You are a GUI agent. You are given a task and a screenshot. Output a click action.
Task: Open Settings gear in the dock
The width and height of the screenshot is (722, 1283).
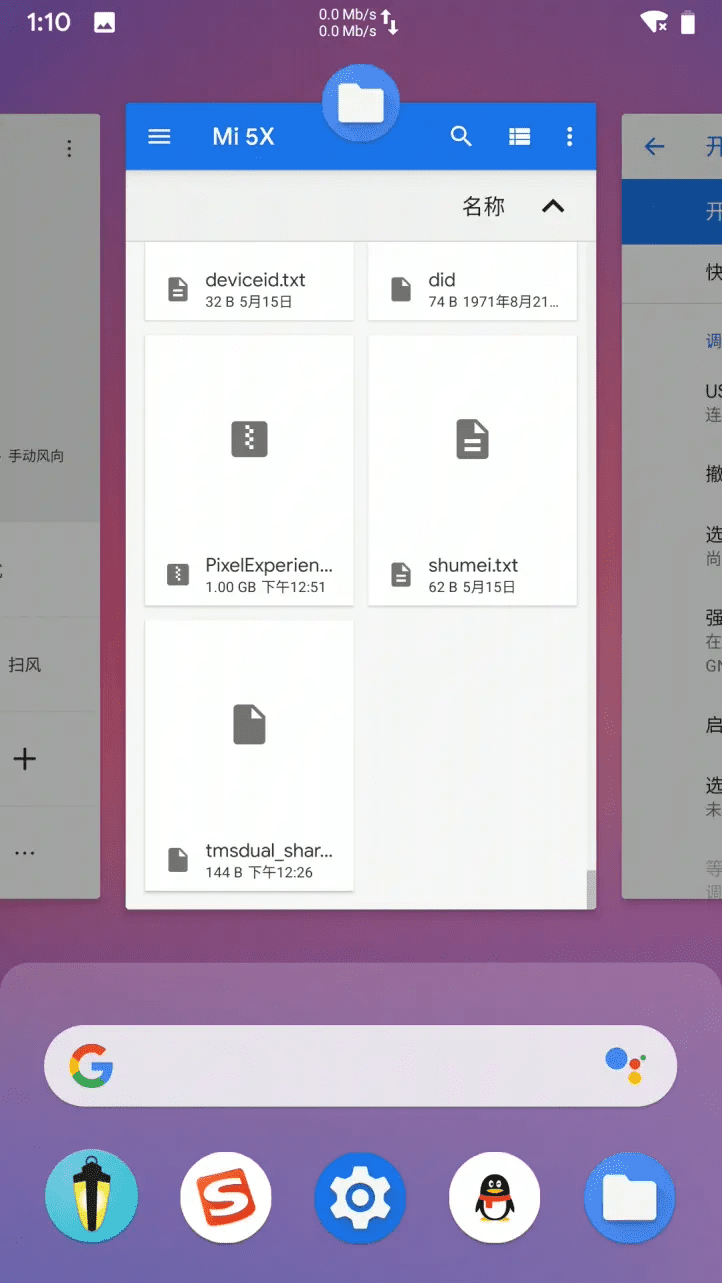click(360, 1197)
